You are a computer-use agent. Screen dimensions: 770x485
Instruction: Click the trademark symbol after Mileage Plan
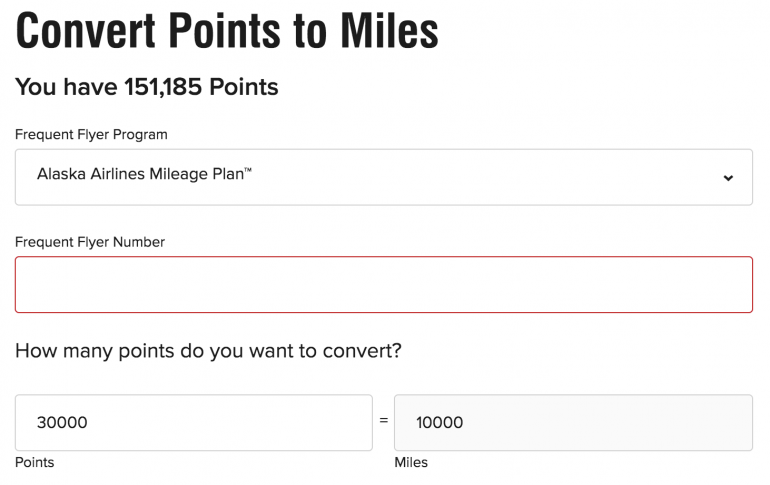pos(248,171)
